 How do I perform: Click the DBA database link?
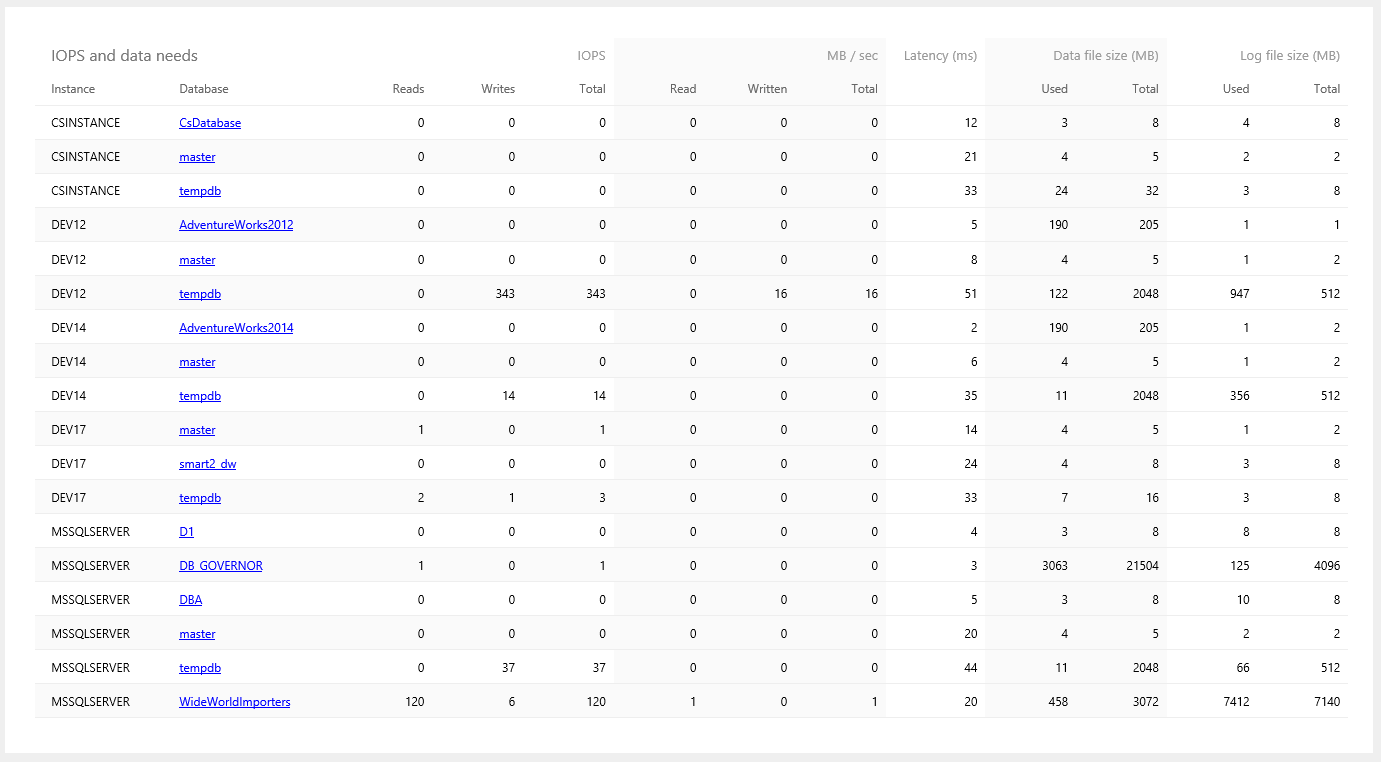click(191, 600)
